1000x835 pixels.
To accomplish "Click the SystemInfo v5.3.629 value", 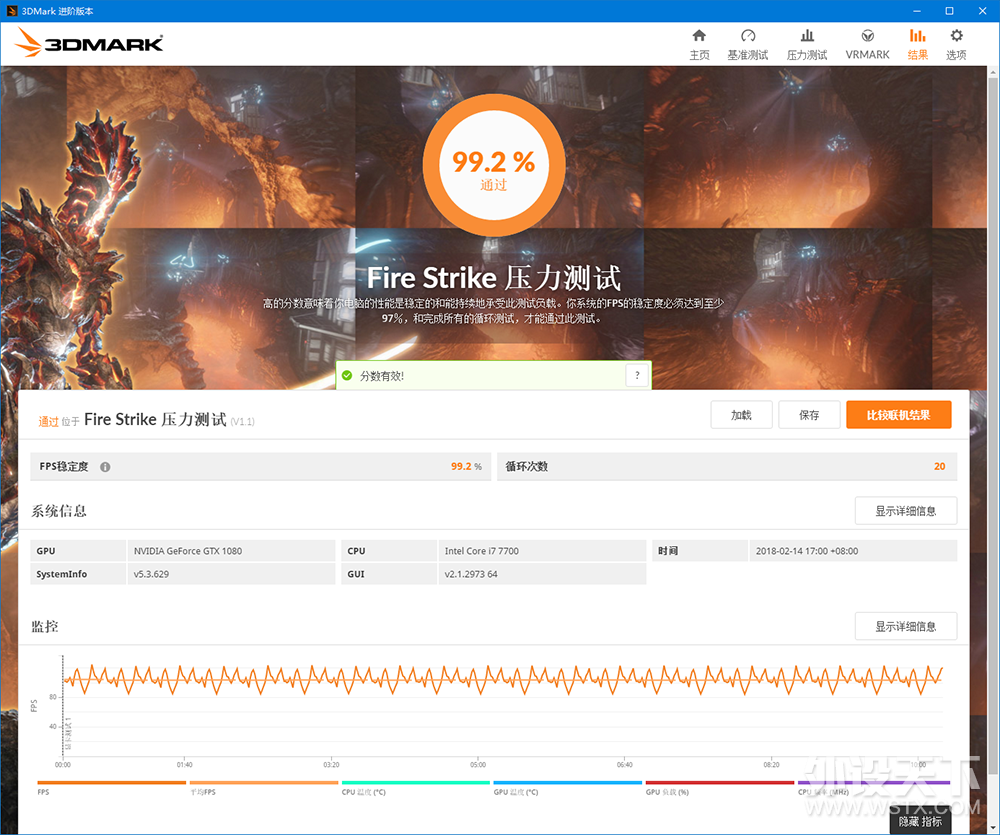I will click(151, 574).
